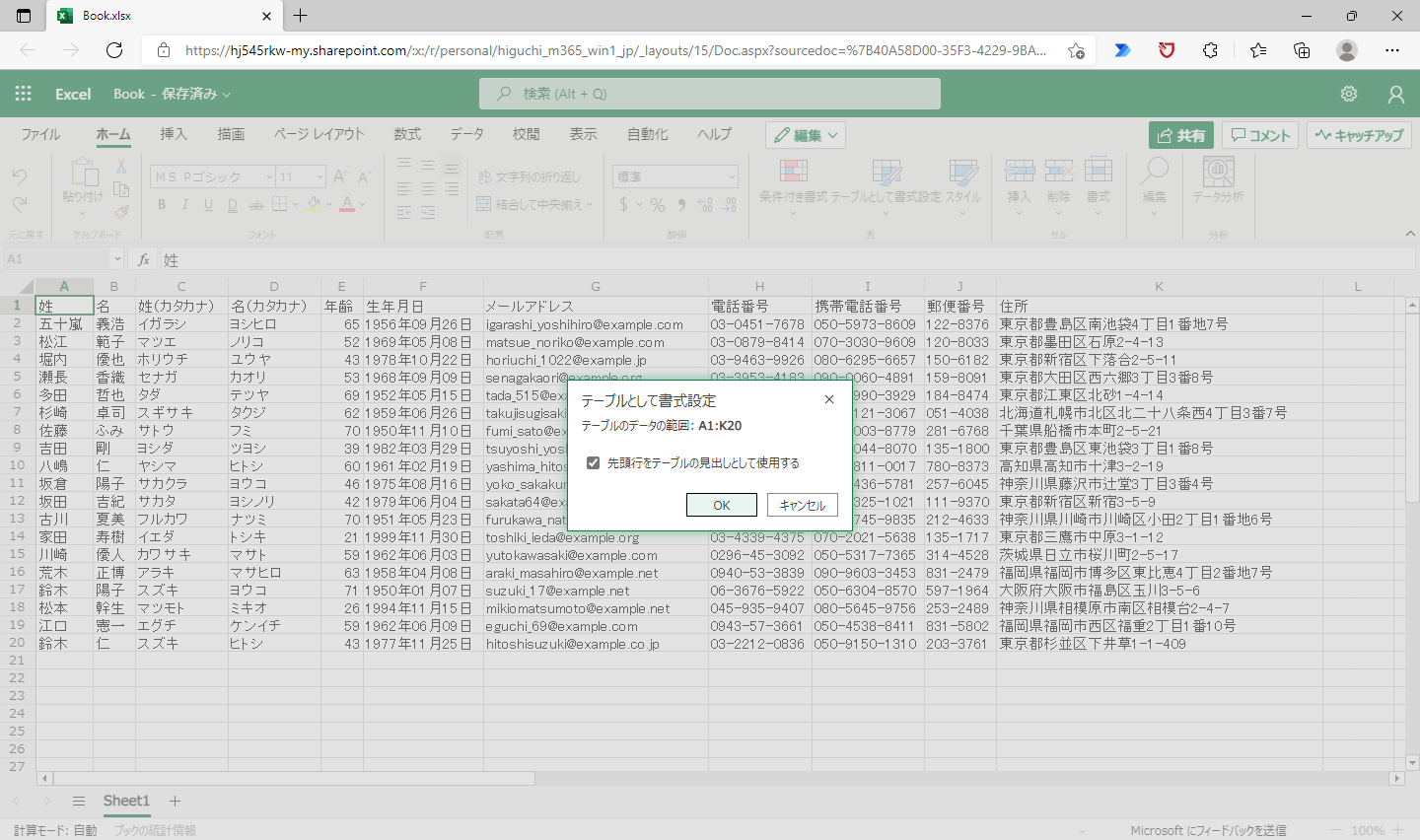Click the percent style icon
The image size is (1420, 840).
pyautogui.click(x=658, y=205)
